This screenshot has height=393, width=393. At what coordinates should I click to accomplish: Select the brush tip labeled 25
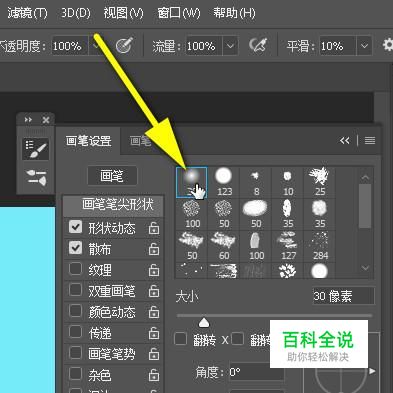pos(320,182)
